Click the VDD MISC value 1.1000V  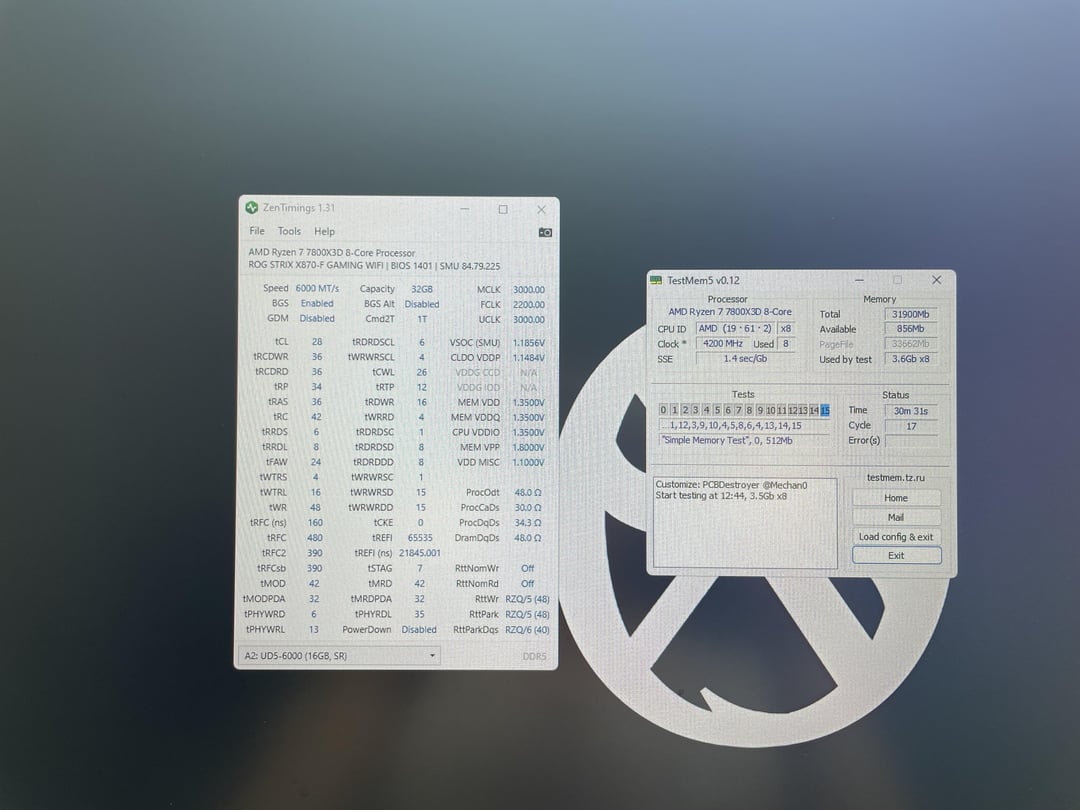click(528, 462)
